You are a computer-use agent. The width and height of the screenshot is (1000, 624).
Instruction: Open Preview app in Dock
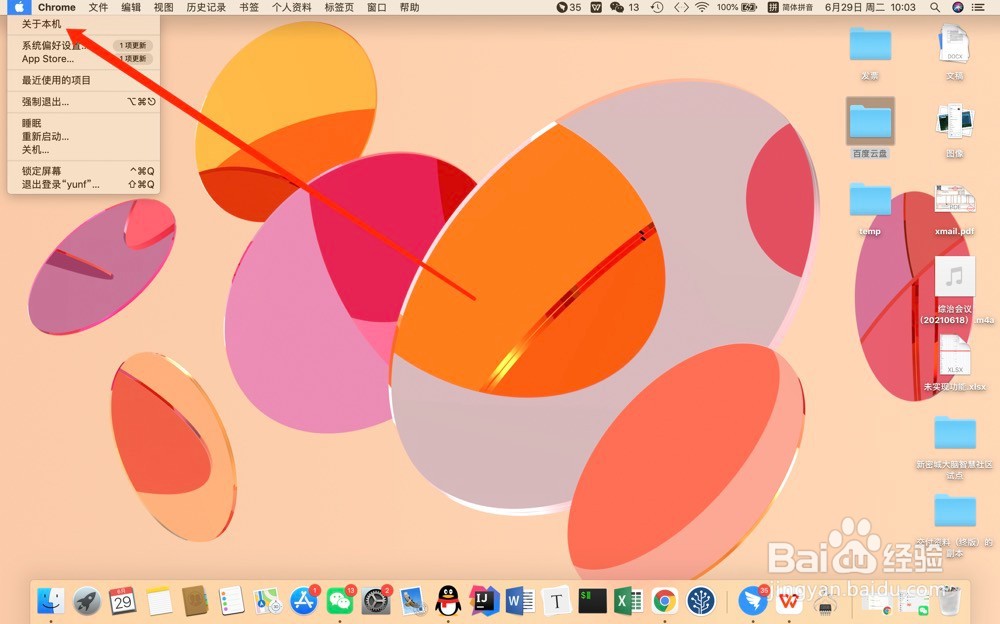[x=413, y=600]
